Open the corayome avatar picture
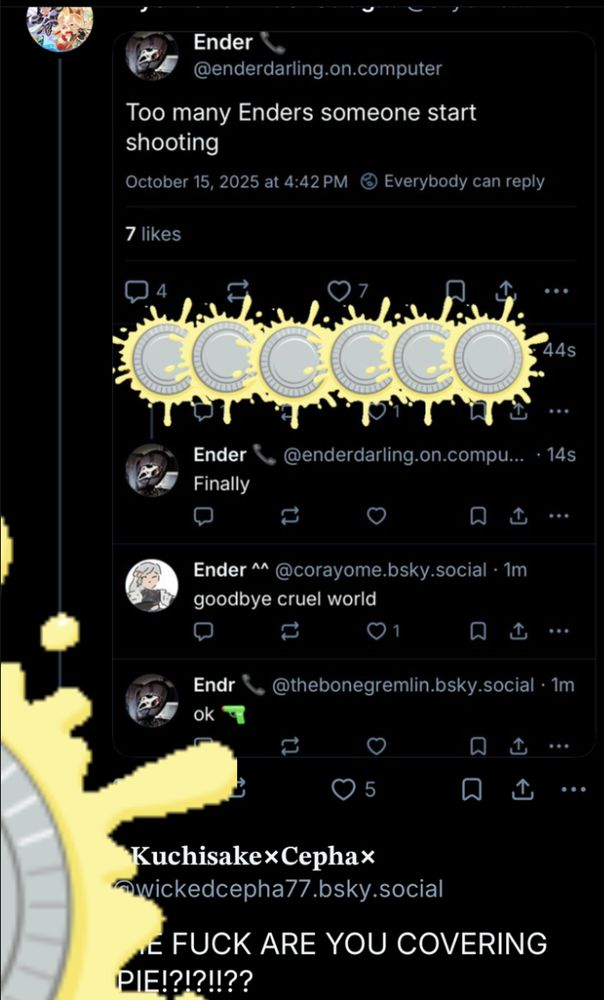 pos(151,585)
